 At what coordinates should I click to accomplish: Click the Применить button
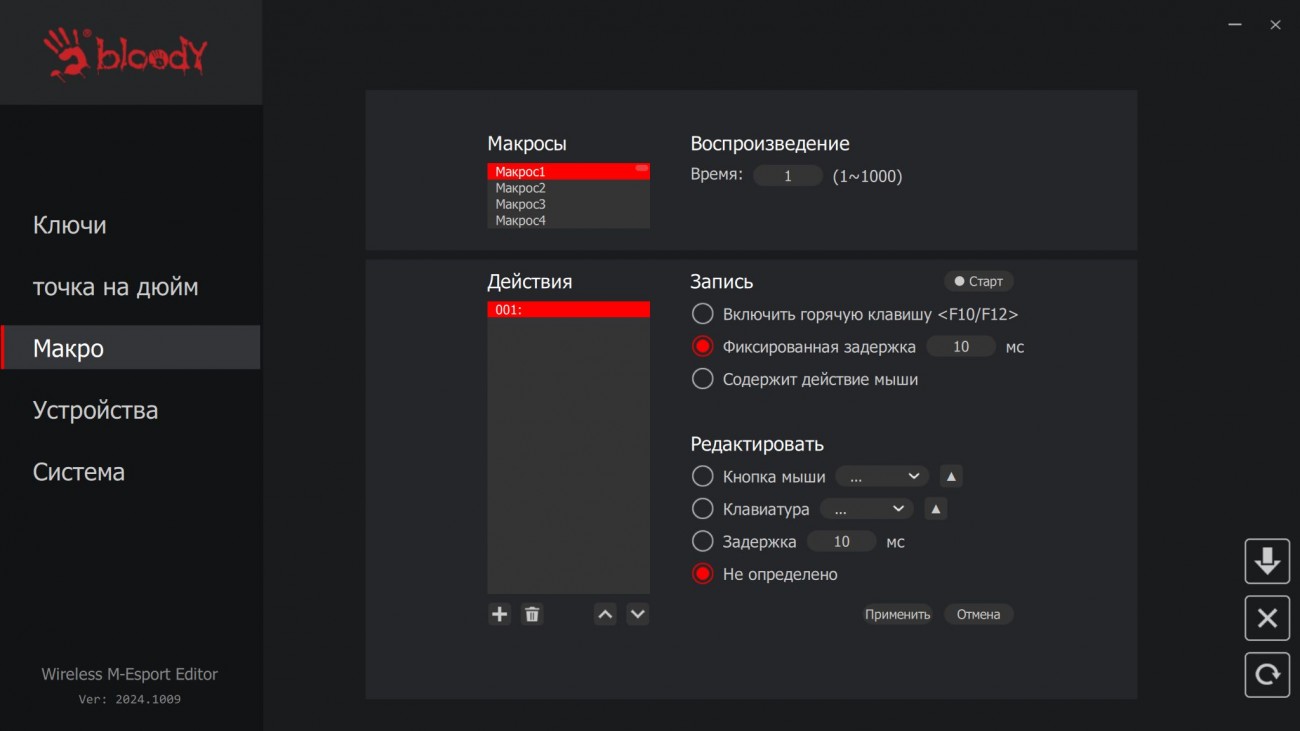coord(897,614)
